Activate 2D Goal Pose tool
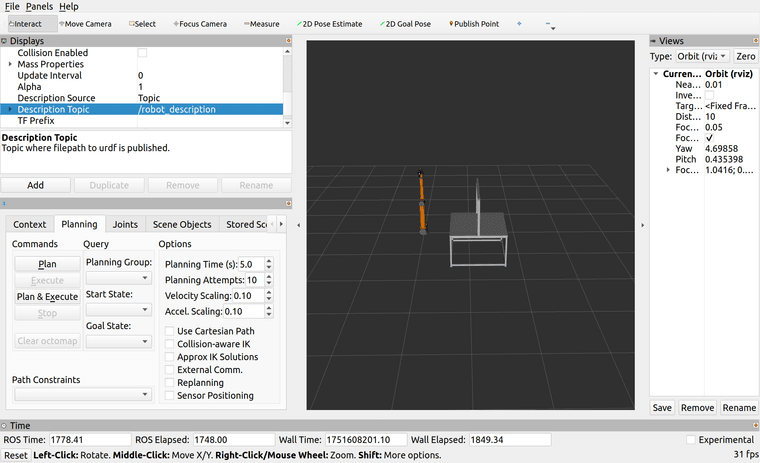This screenshot has height=463, width=760. pyautogui.click(x=406, y=24)
